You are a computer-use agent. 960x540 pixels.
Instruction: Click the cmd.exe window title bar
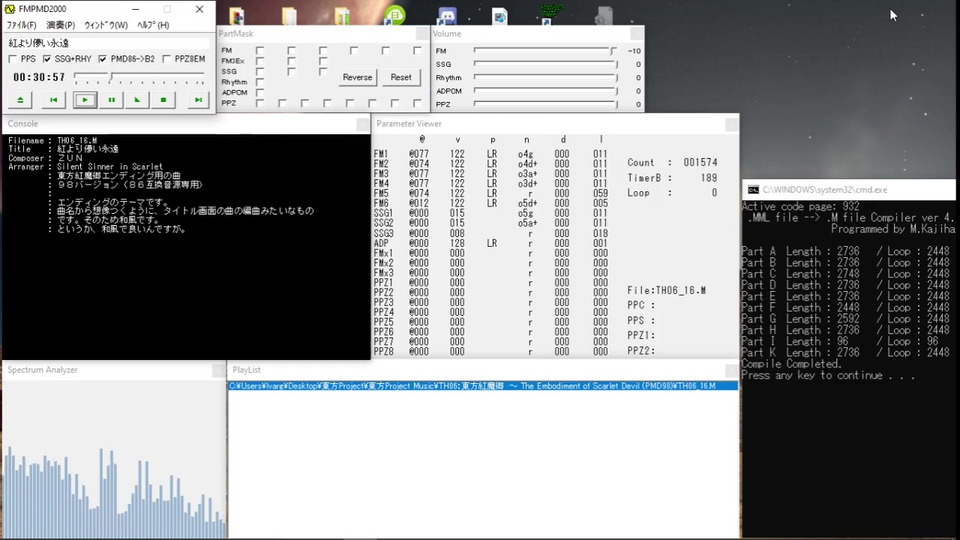(849, 190)
